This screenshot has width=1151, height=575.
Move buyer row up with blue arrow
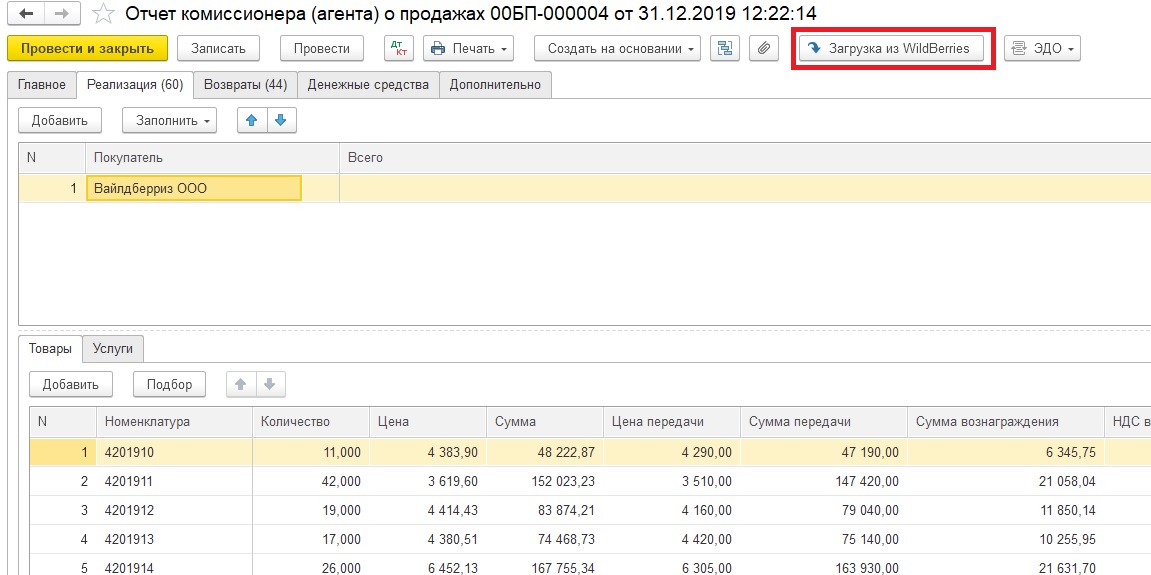(x=252, y=120)
